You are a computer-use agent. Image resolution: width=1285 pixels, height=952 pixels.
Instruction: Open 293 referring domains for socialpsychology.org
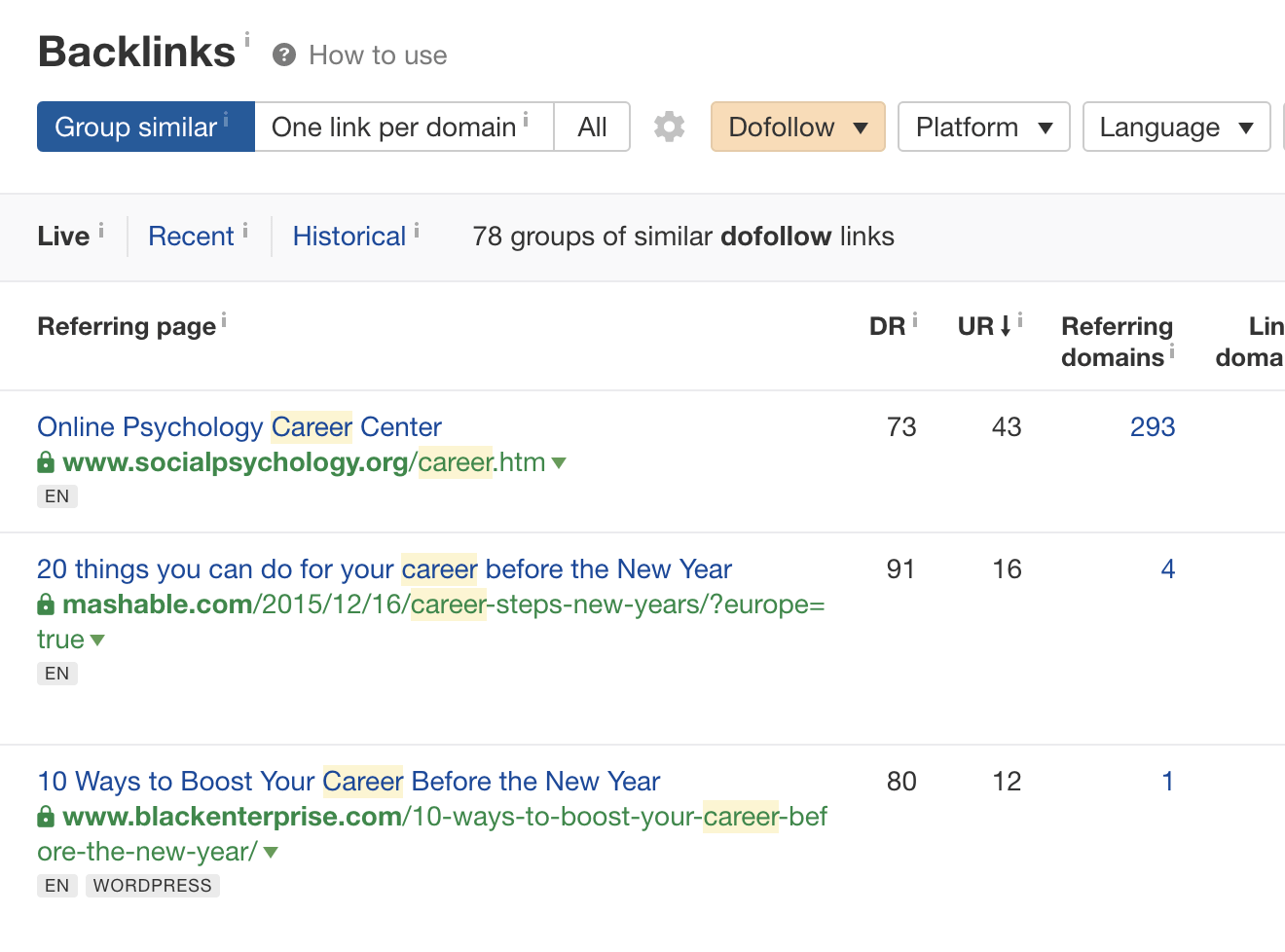pos(1153,426)
